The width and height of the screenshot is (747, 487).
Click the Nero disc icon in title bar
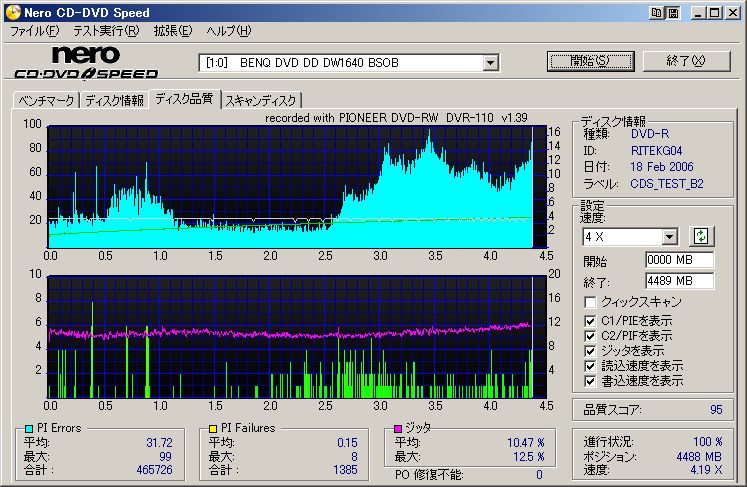pyautogui.click(x=13, y=12)
